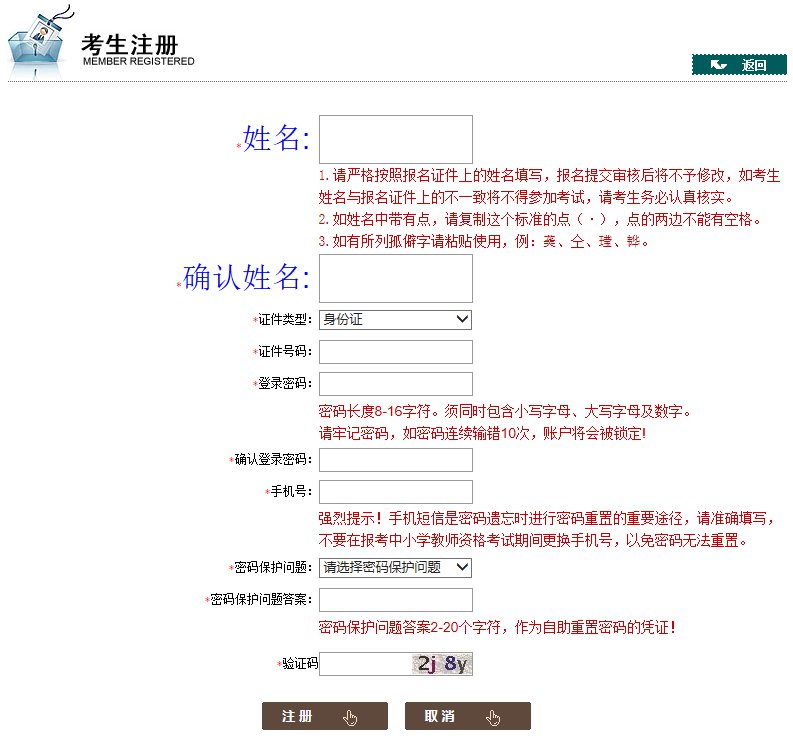
Task: Click the 确认姓名 text box
Action: [395, 278]
